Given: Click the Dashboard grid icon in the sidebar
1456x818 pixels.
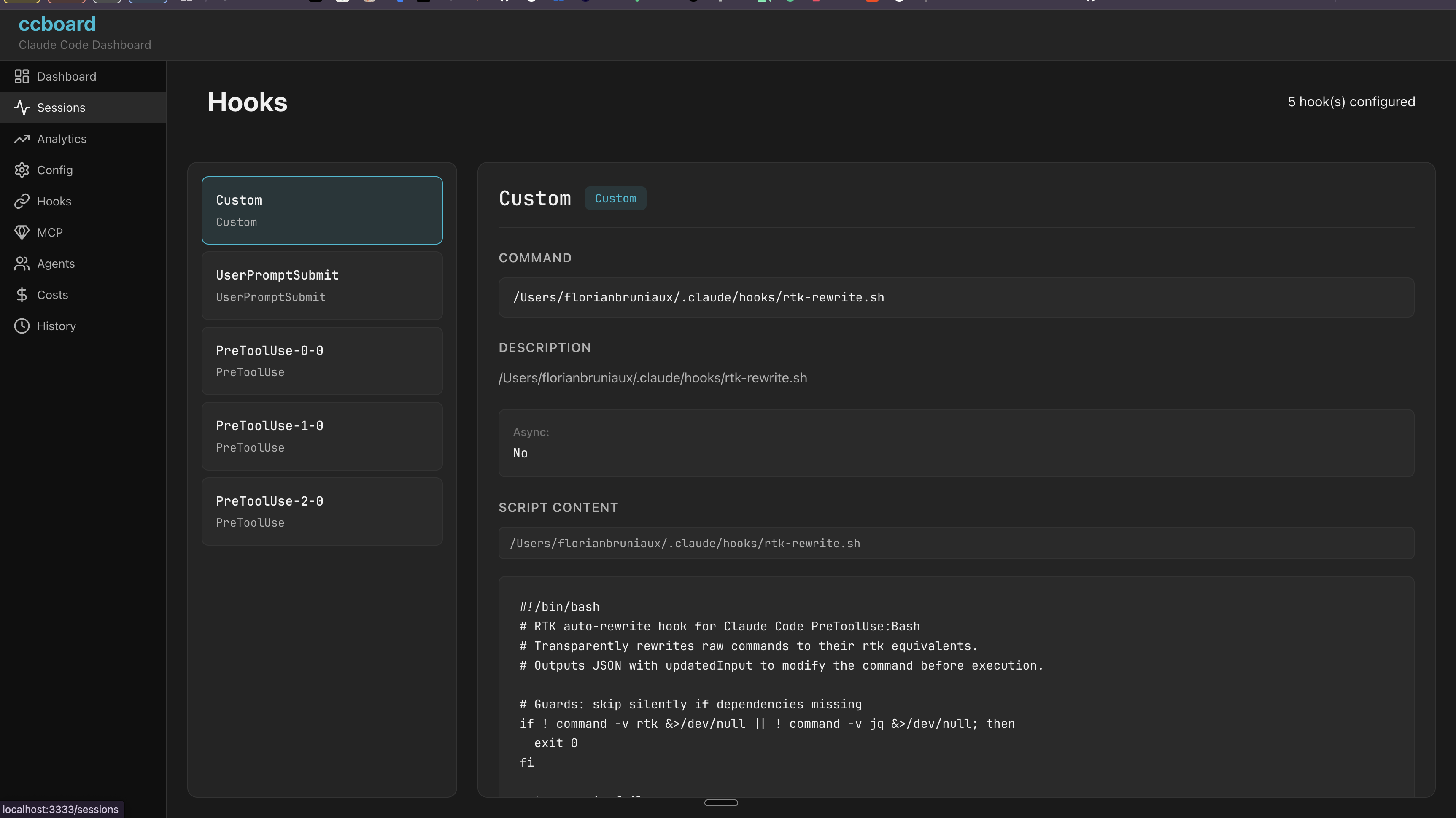Looking at the screenshot, I should (22, 76).
